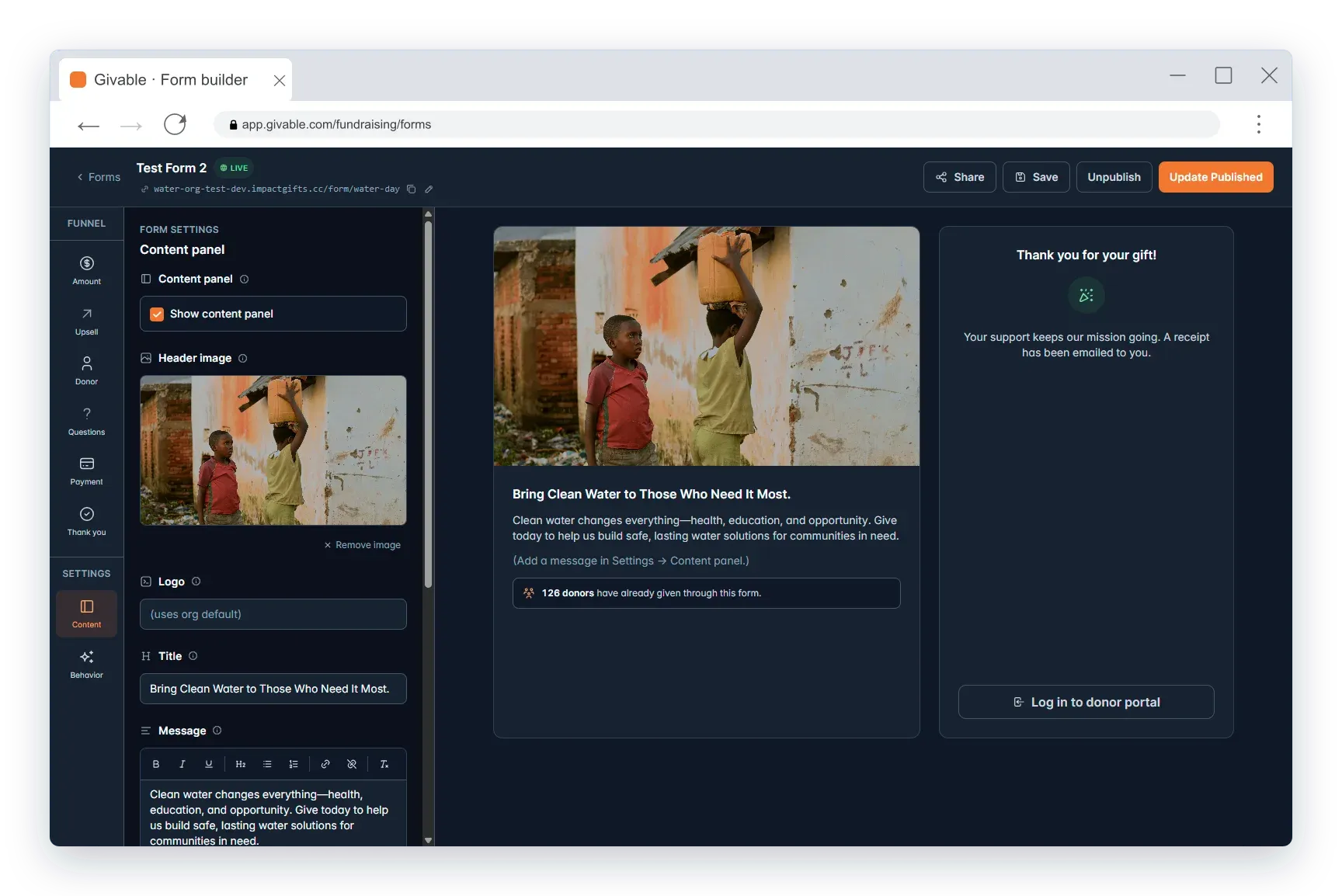Click the Update Published button
Viewport: 1342px width, 896px height.
click(1215, 177)
